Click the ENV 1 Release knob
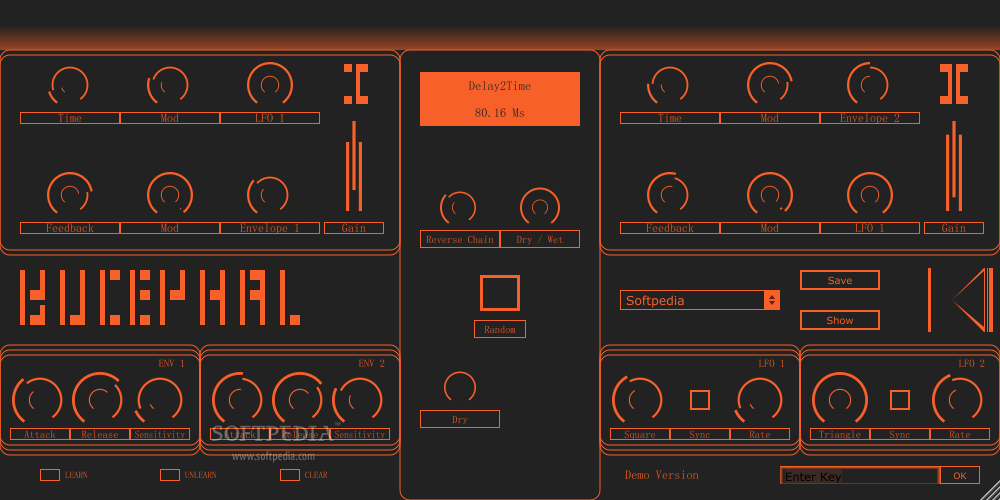The image size is (1000, 500). (98, 399)
